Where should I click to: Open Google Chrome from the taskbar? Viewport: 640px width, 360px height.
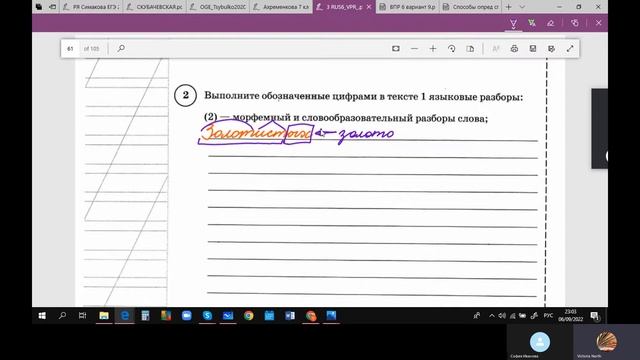249,316
